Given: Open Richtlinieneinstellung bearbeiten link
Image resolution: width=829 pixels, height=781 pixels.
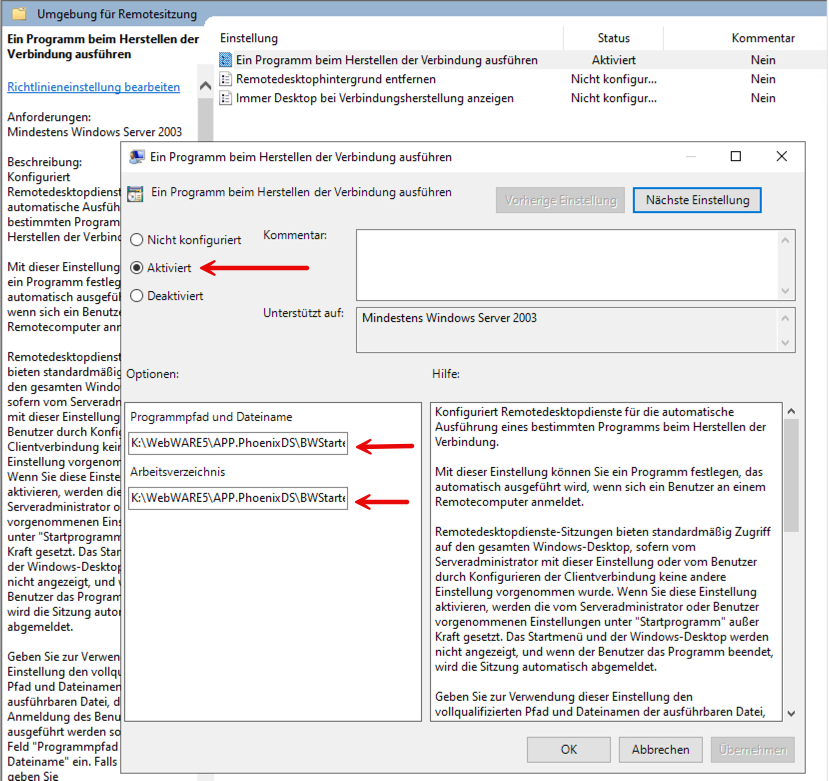Looking at the screenshot, I should pos(94,87).
